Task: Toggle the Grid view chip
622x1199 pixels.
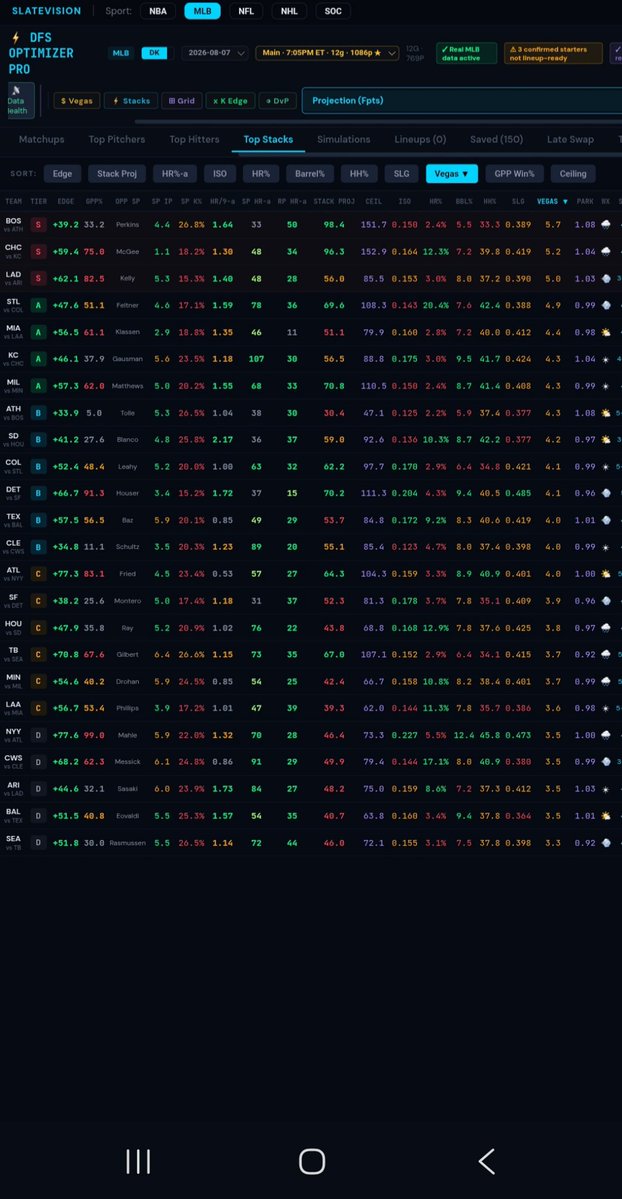Action: 181,101
